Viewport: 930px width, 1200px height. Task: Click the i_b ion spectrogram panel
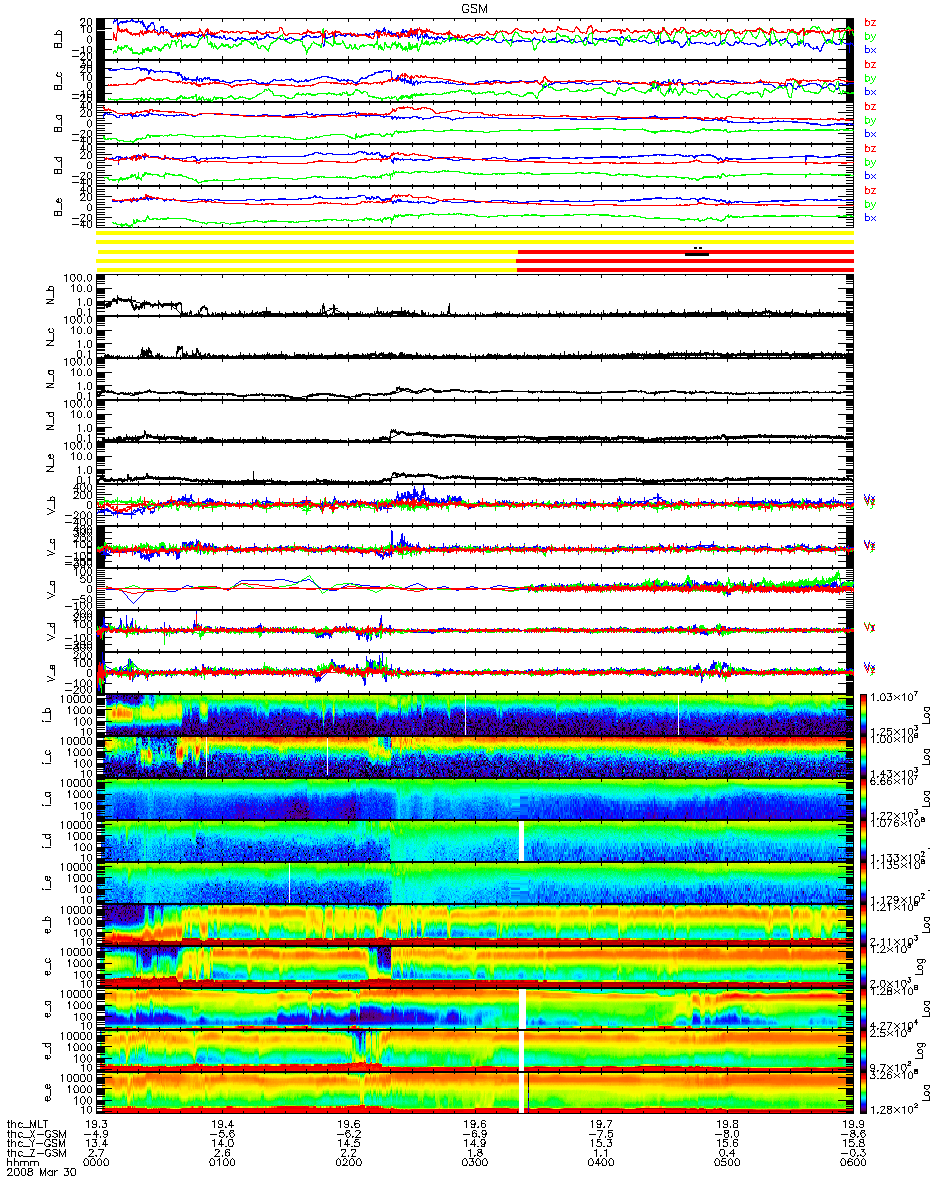(x=475, y=715)
